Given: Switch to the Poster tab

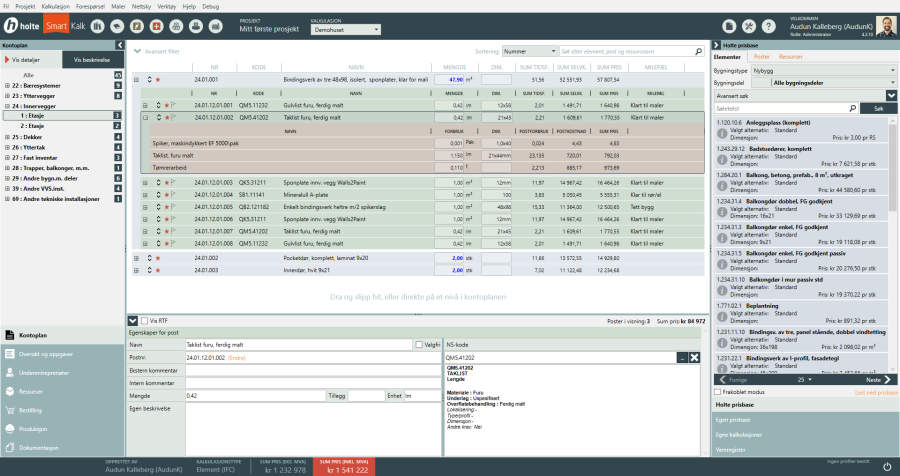Looking at the screenshot, I should click(761, 57).
